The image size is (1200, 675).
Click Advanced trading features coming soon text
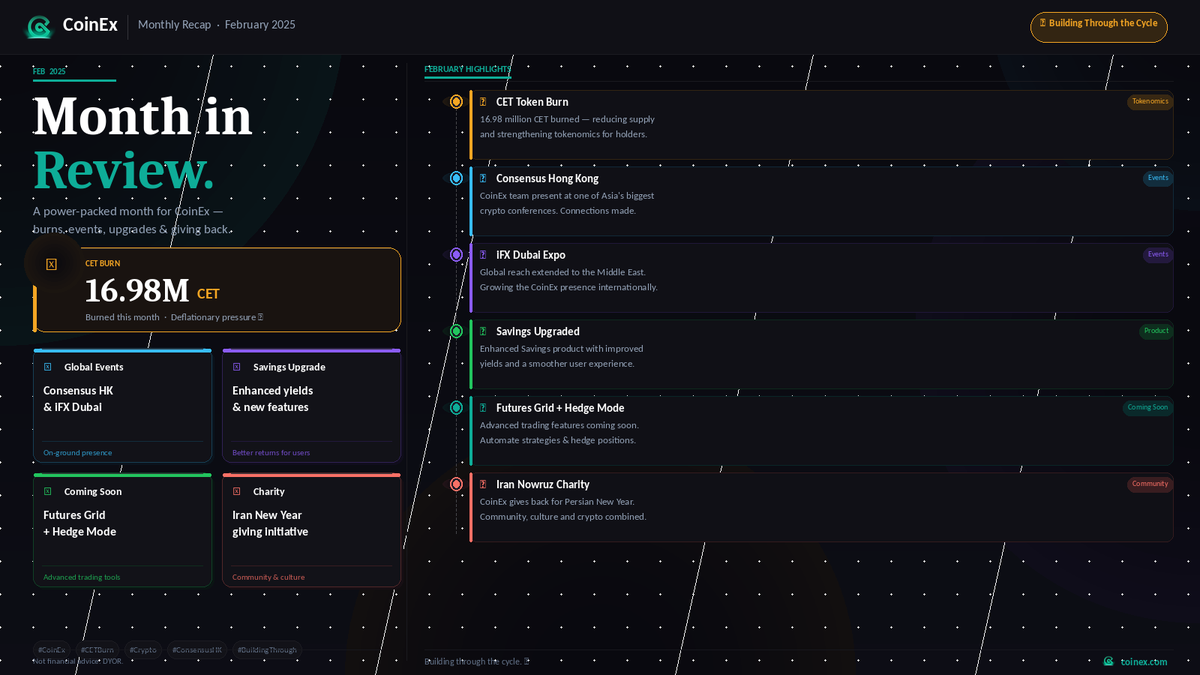[x=559, y=433]
